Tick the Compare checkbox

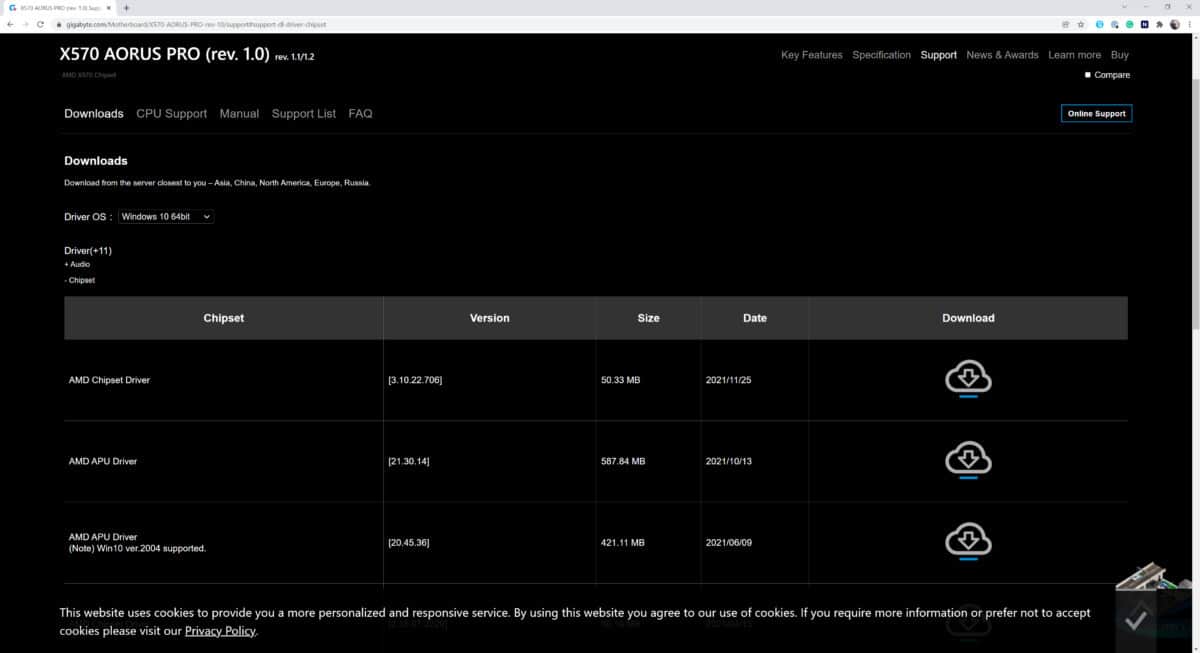point(1088,75)
